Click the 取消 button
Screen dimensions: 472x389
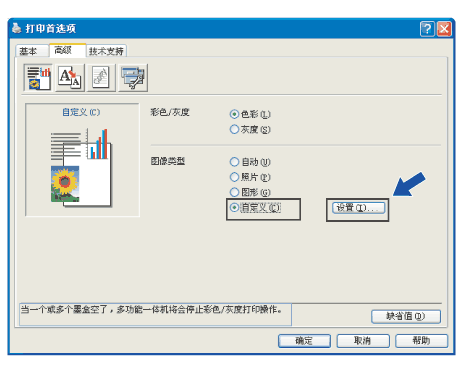(363, 341)
